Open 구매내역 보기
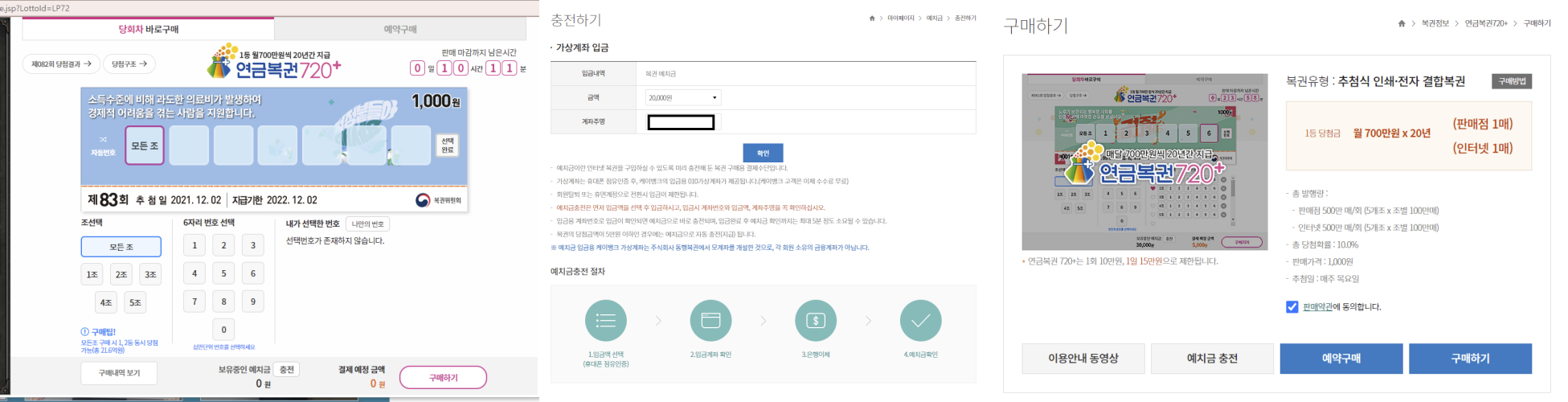Screen dimensions: 1568x402 [x=119, y=373]
